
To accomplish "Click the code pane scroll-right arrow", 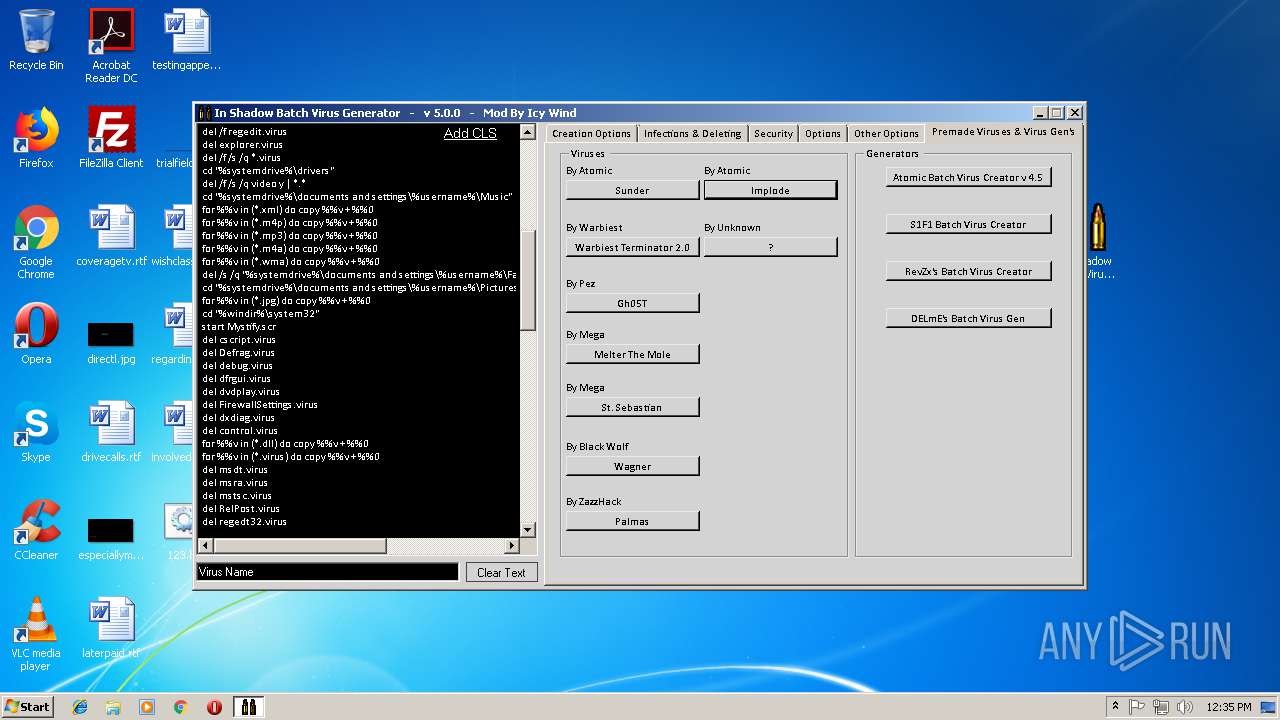I will pos(512,546).
